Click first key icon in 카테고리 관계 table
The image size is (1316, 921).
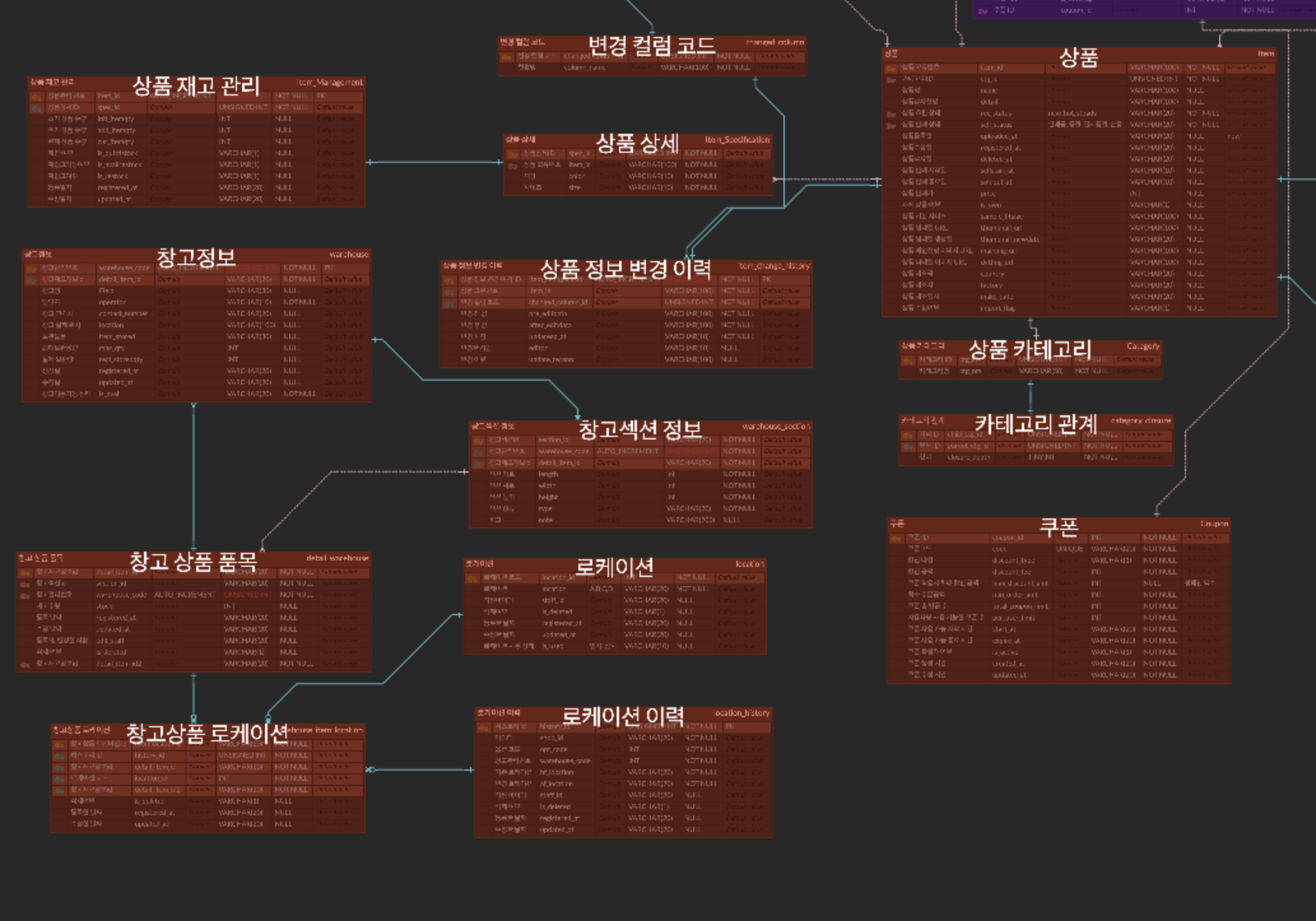coord(908,436)
